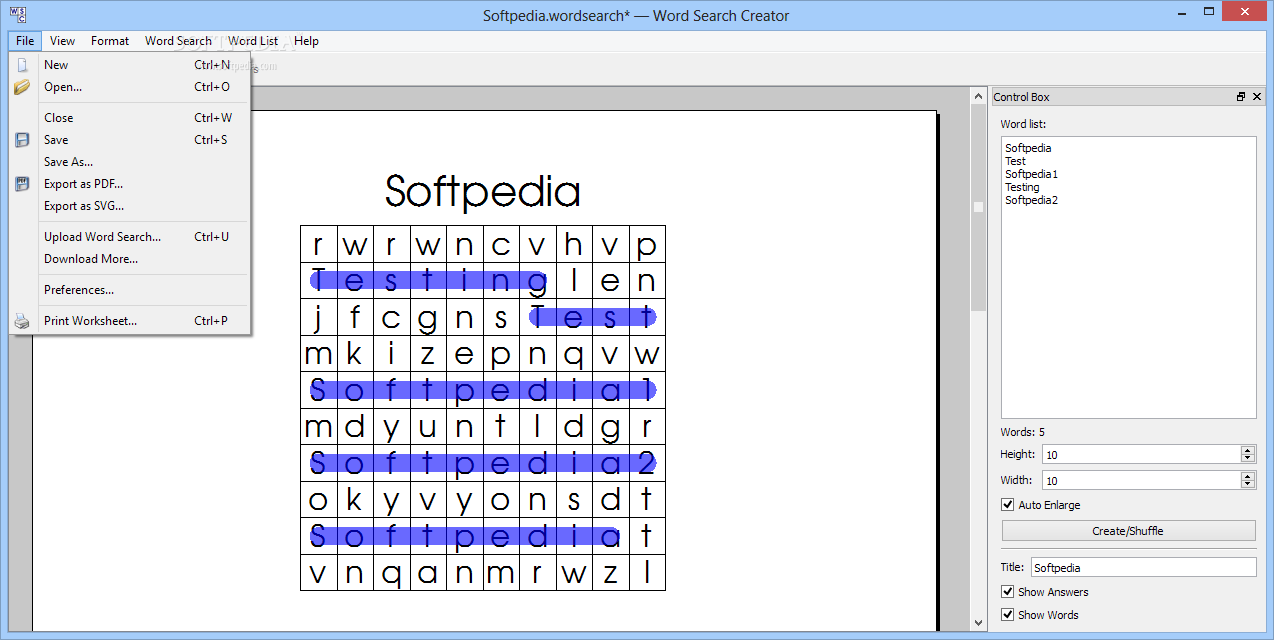The image size is (1274, 640).
Task: Toggle the Auto Enlarge checkbox
Action: (1008, 505)
